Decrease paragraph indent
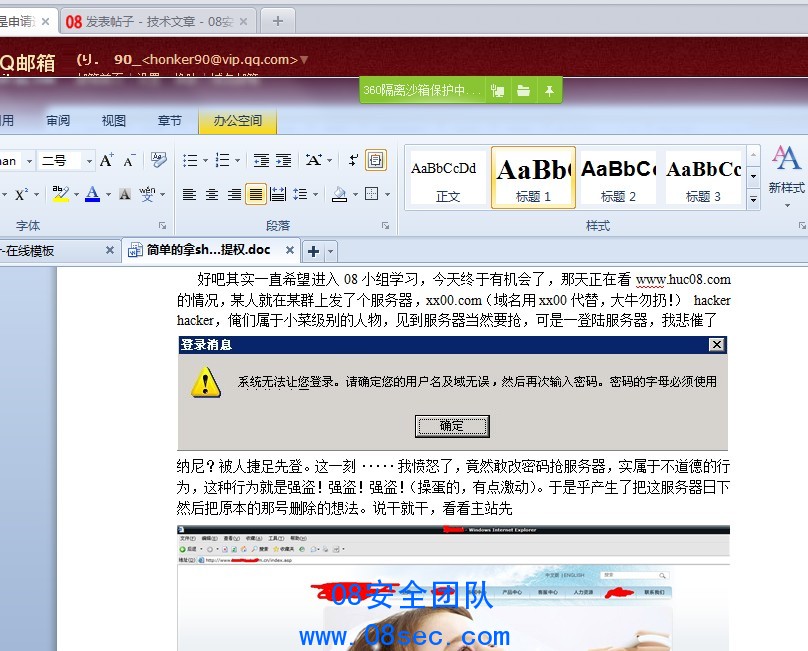 [261, 160]
